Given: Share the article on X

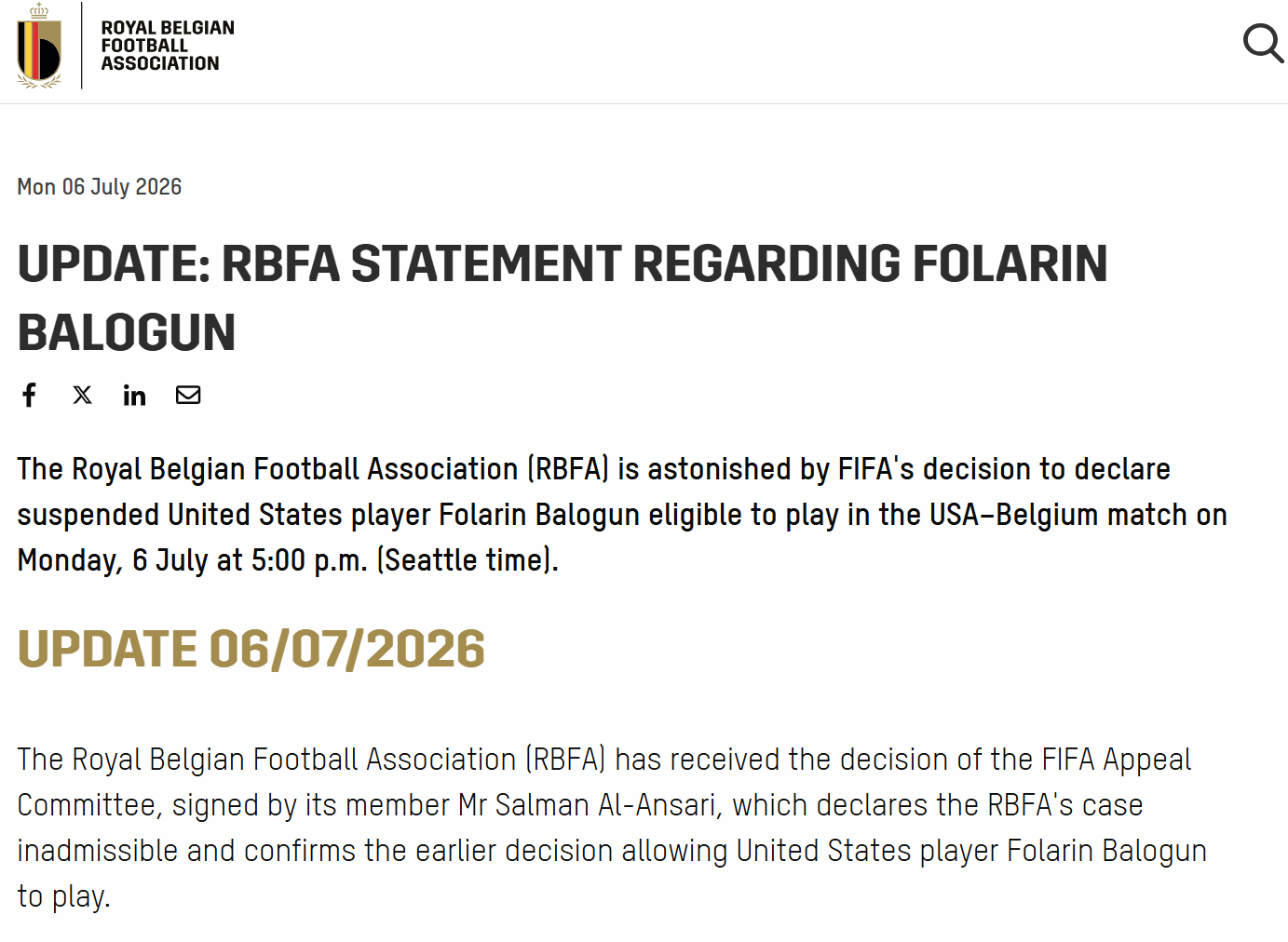Looking at the screenshot, I should pyautogui.click(x=82, y=395).
